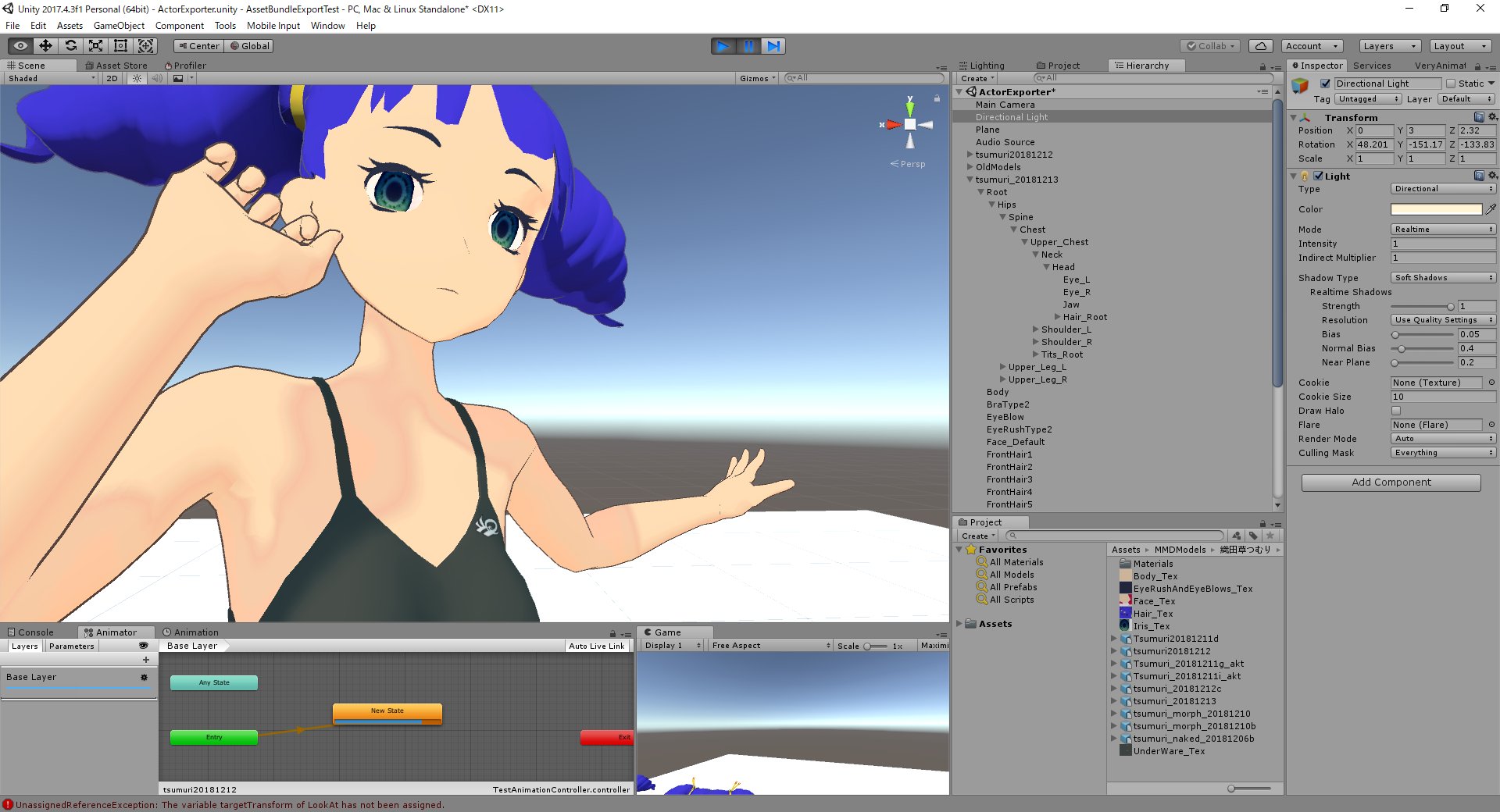
Task: Select the Any State animator node
Action: (x=214, y=682)
